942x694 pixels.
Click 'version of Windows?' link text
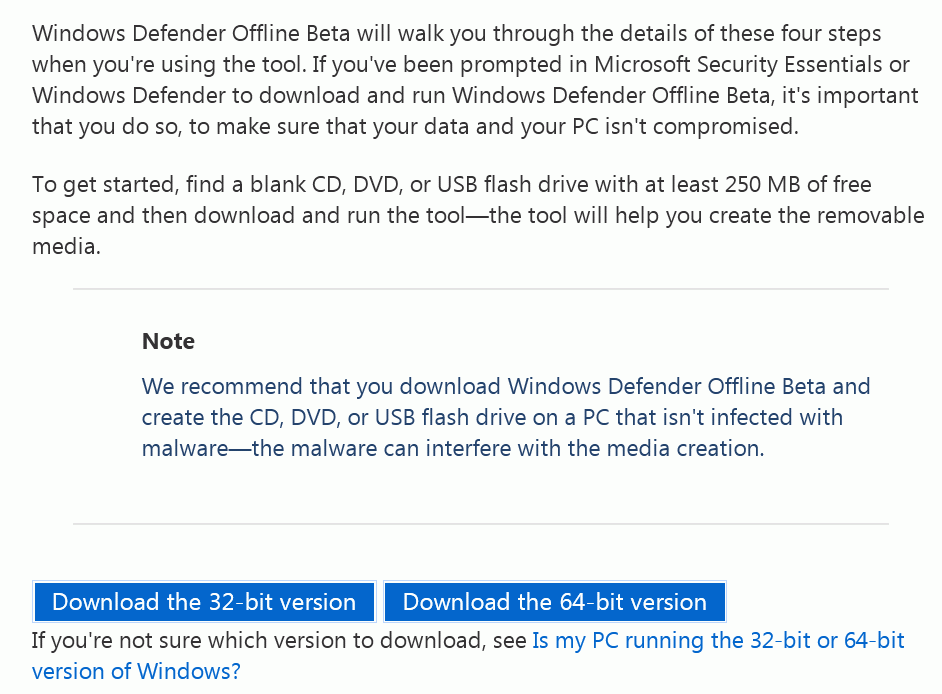tap(136, 671)
